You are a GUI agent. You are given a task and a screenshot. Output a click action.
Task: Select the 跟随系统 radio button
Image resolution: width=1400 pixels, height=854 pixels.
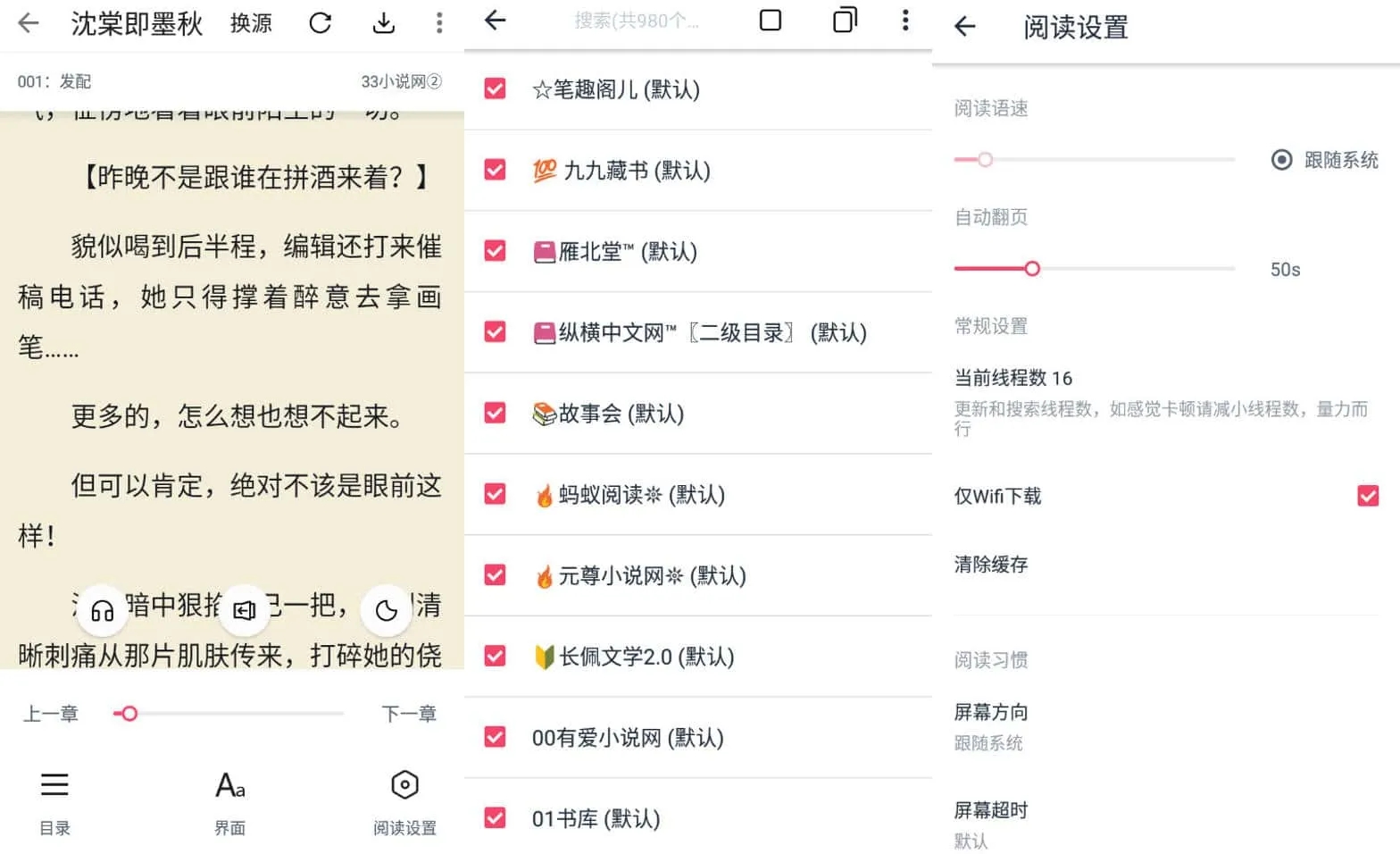tap(1281, 160)
